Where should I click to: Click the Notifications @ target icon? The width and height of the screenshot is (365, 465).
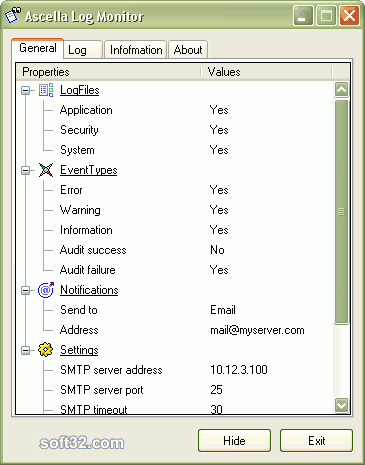point(46,290)
